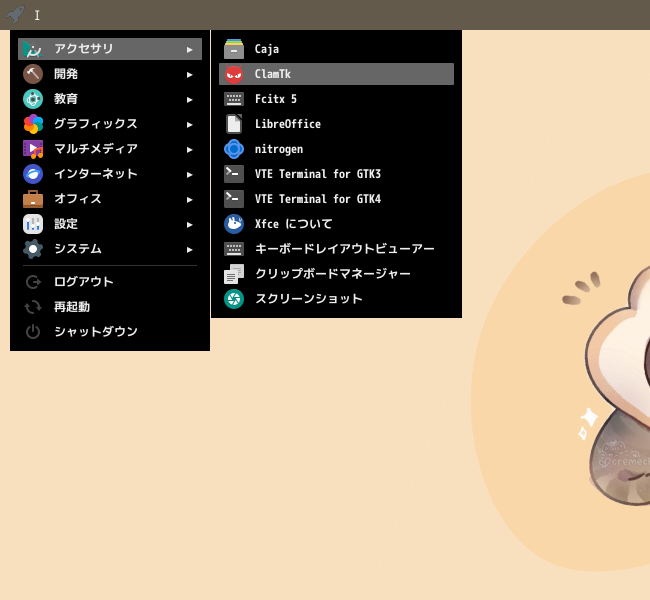Viewport: 650px width, 600px height.
Task: Open the インターネット category
Action: [x=110, y=174]
